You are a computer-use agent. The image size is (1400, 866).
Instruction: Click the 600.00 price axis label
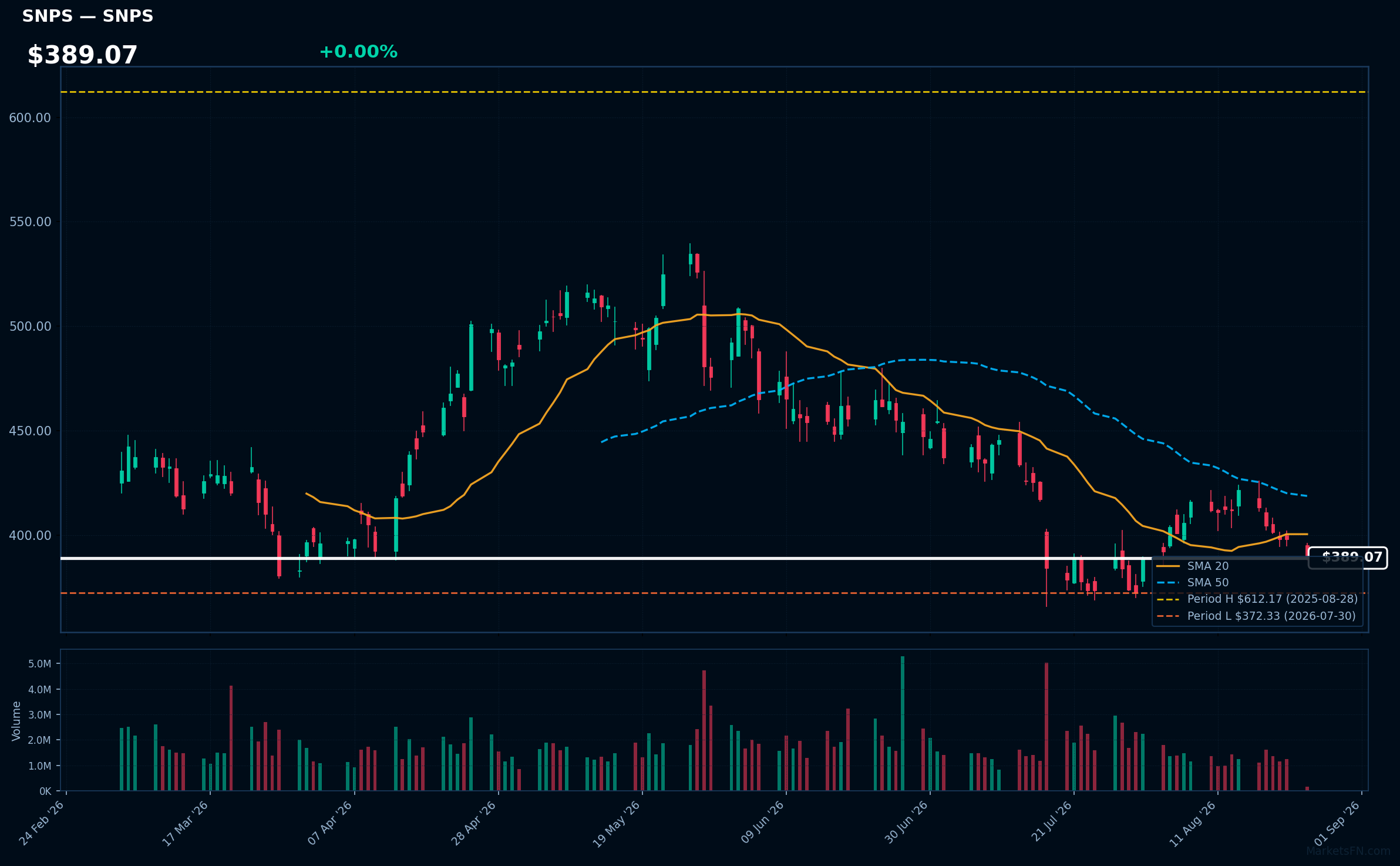click(30, 118)
